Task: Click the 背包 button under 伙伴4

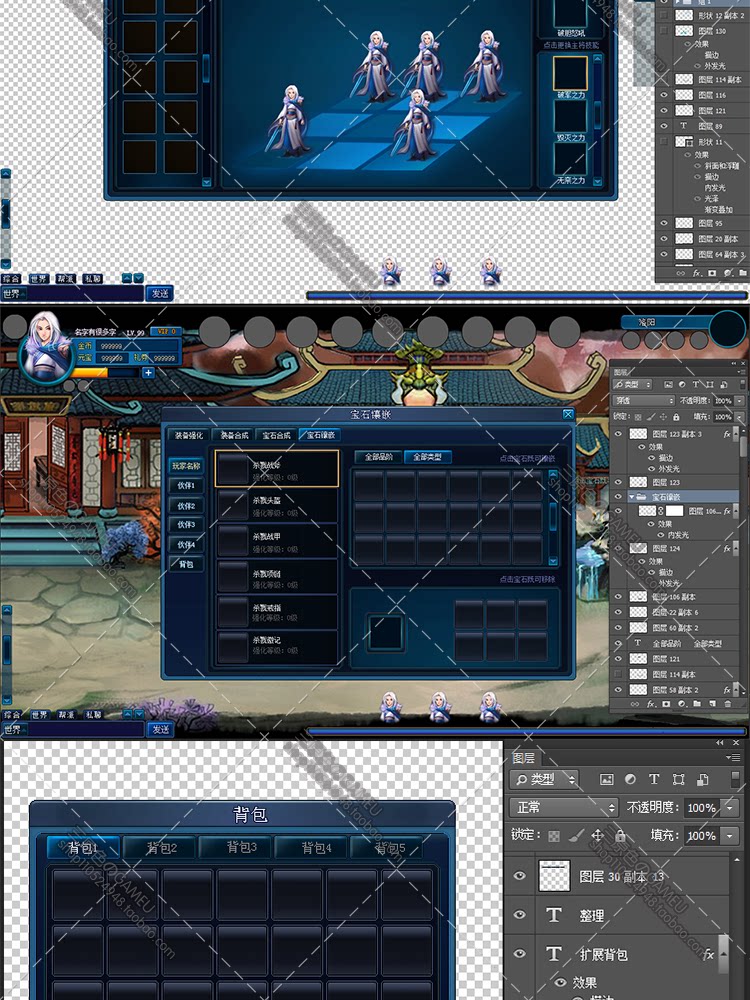Action: tap(186, 564)
